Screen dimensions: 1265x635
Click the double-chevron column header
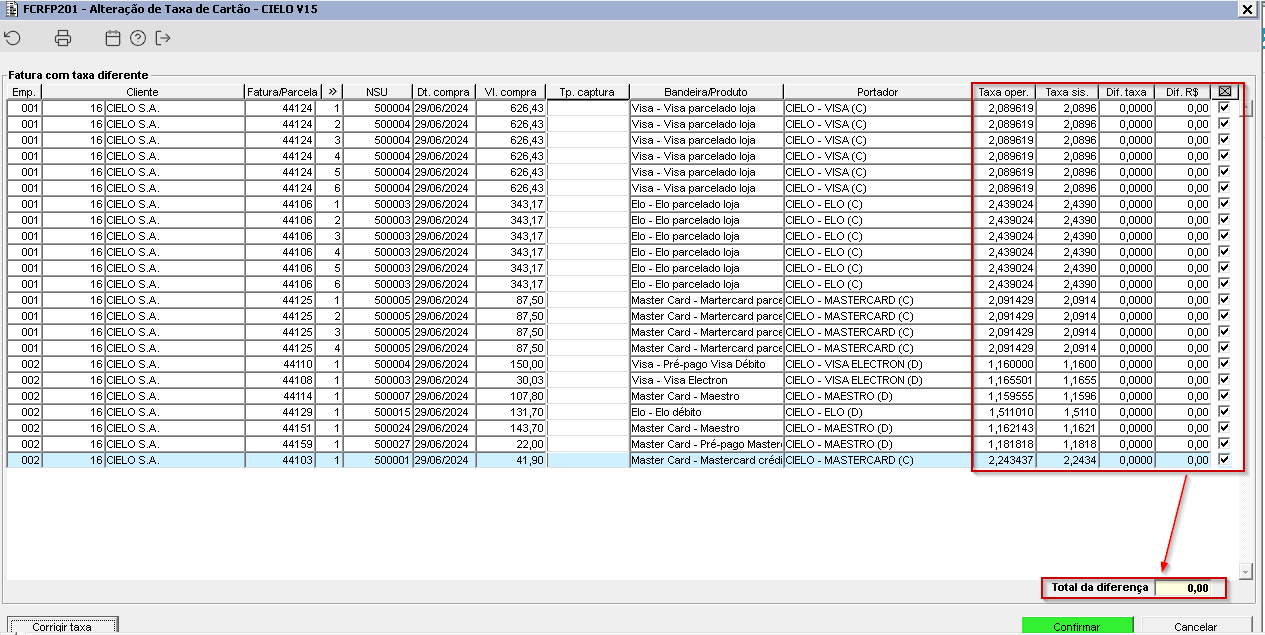click(332, 92)
